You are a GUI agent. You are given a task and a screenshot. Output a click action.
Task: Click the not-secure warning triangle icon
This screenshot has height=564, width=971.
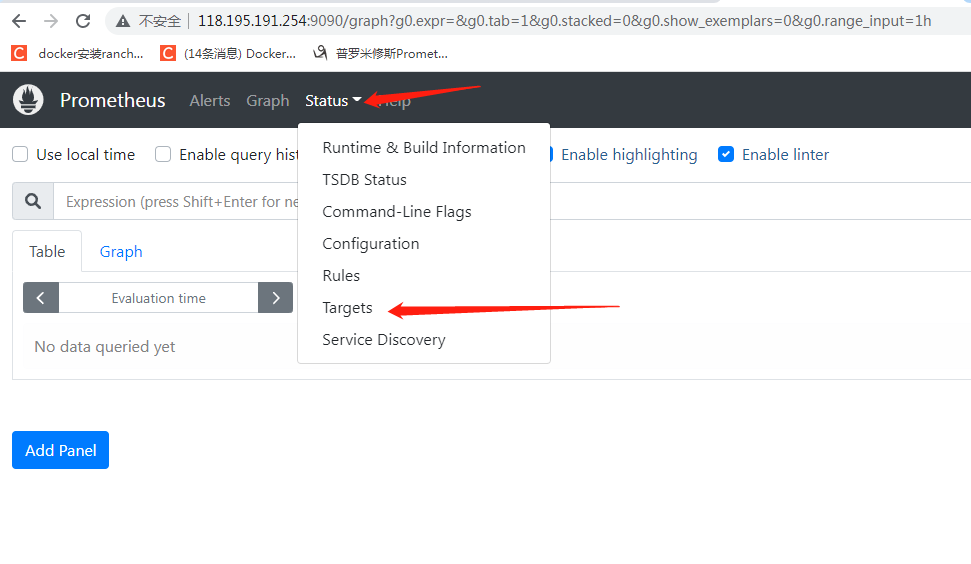point(123,22)
